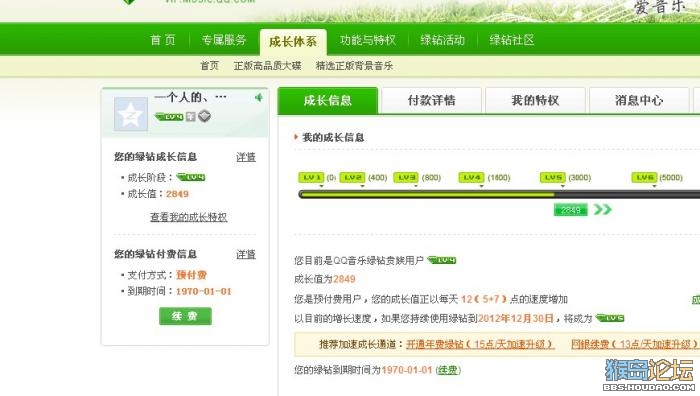
Task: Click the 我的成长信息 section heading
Action: [333, 138]
